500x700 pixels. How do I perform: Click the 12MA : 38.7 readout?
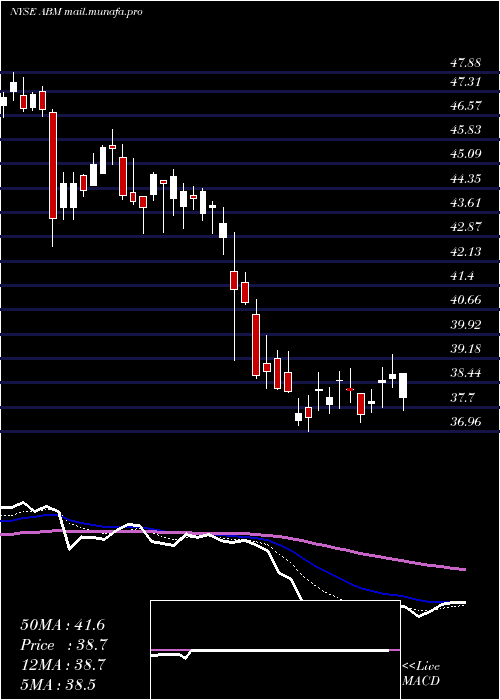click(x=62, y=665)
